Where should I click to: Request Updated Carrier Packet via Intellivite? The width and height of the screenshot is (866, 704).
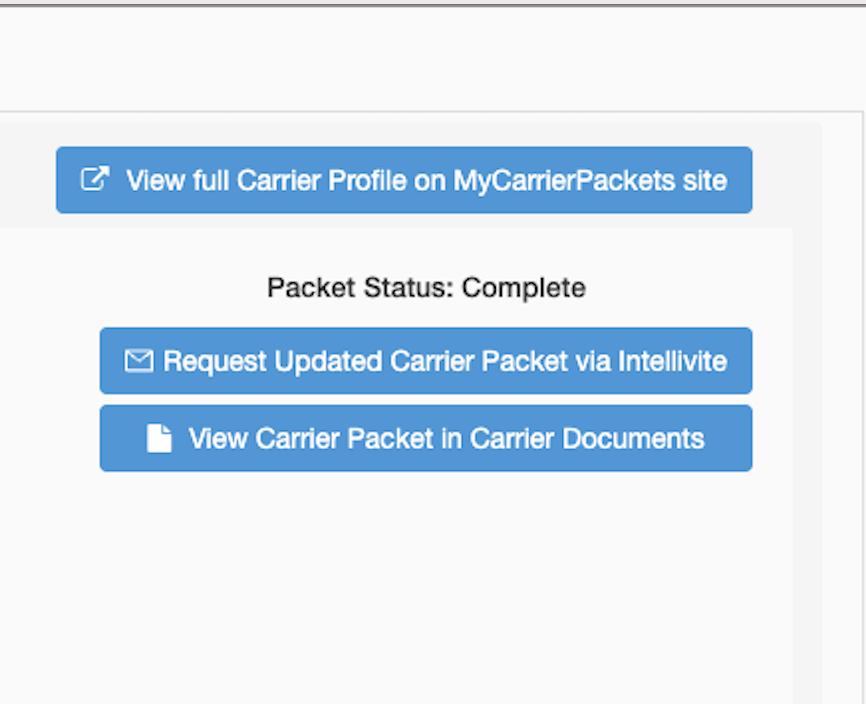coord(426,360)
